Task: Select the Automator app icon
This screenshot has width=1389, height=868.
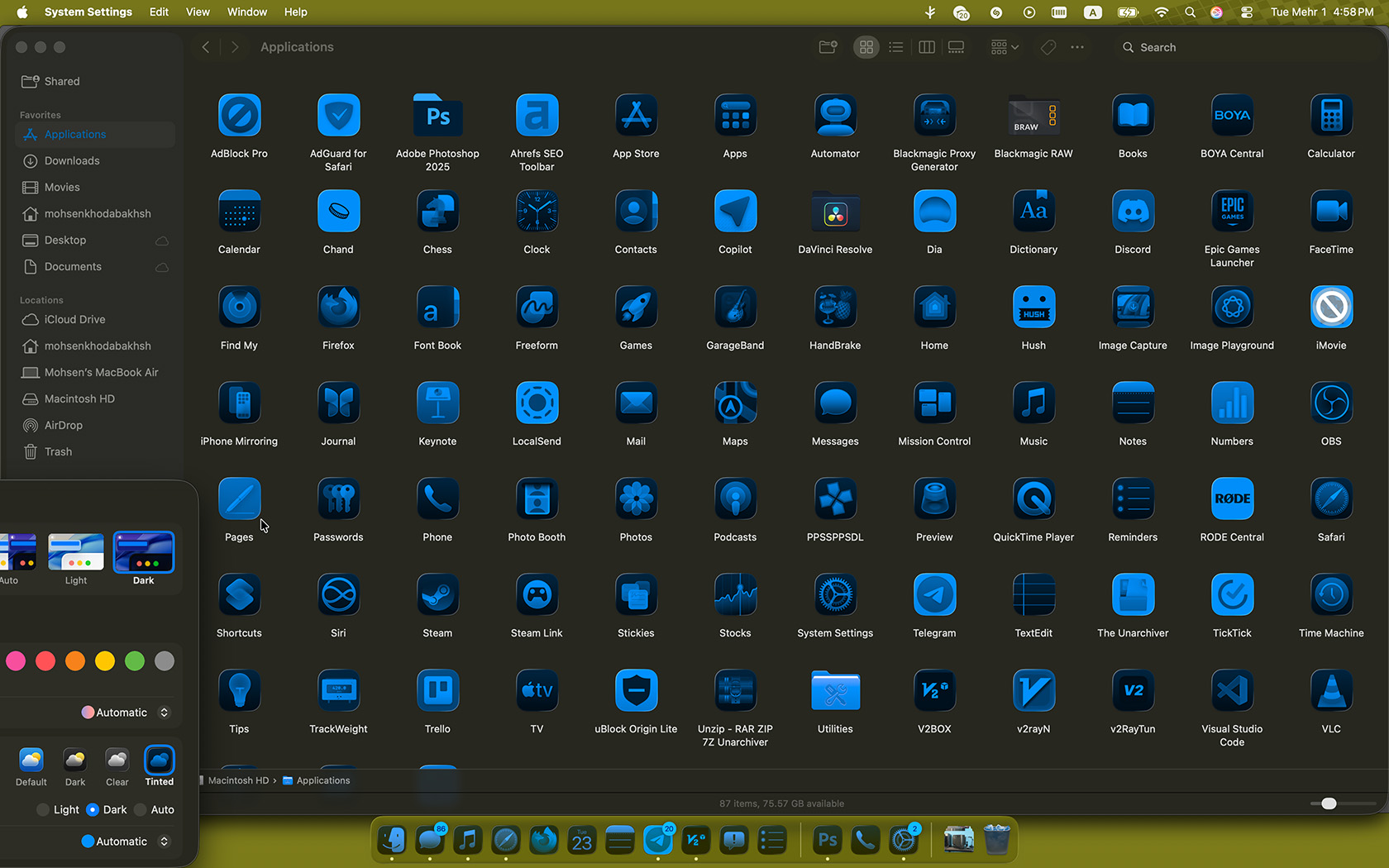Action: click(x=835, y=116)
